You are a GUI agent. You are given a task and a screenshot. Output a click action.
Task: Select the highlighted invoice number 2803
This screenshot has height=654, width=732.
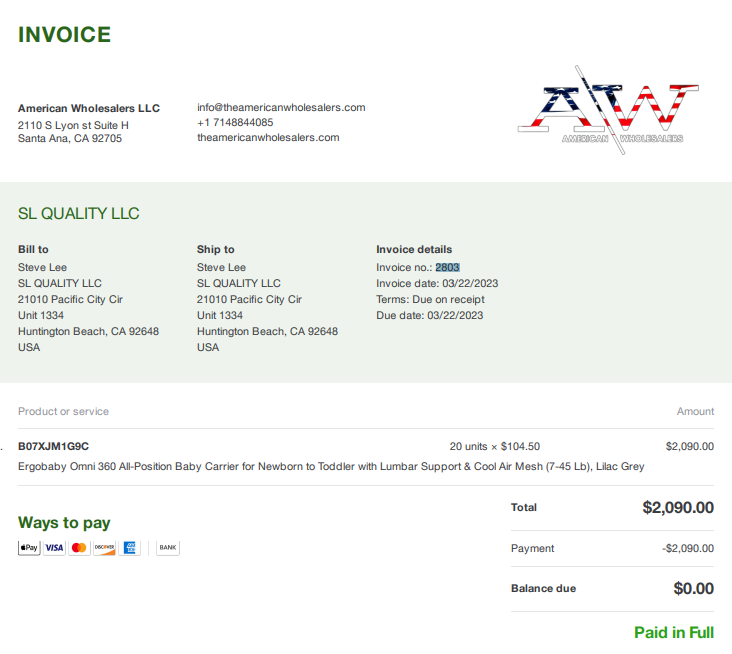pos(447,267)
